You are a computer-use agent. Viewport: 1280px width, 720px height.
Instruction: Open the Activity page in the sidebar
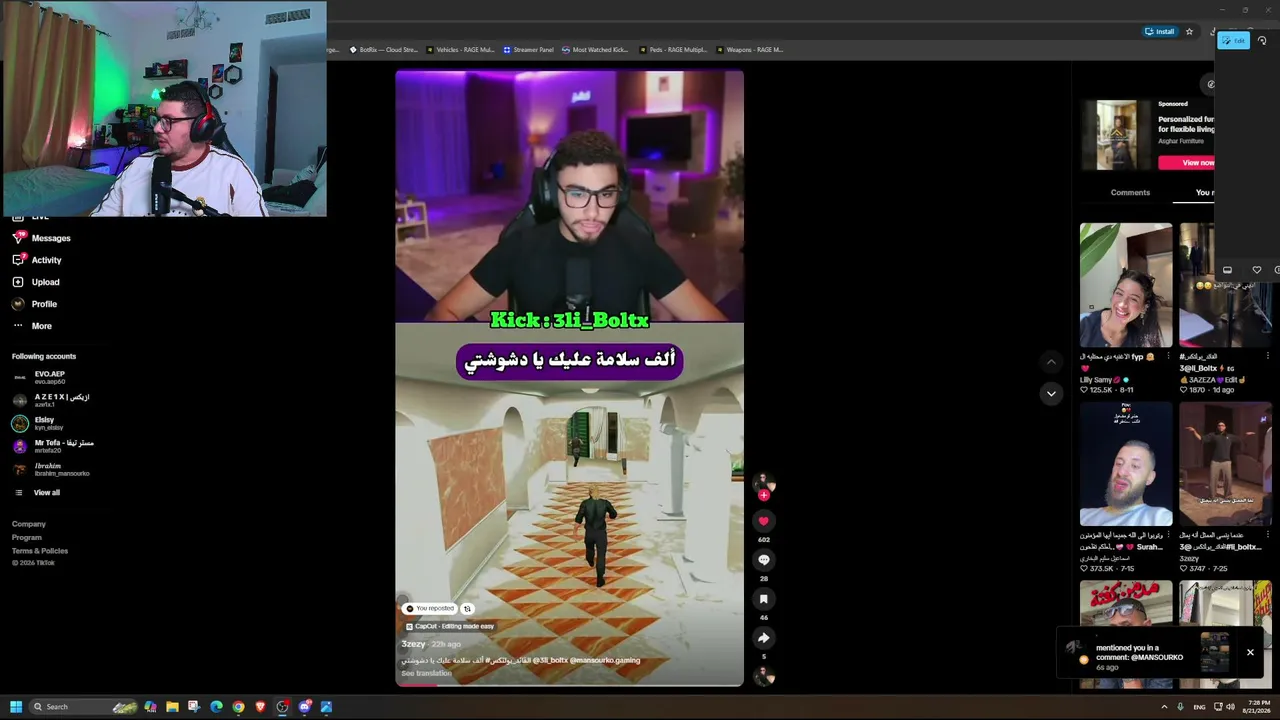pyautogui.click(x=37, y=260)
